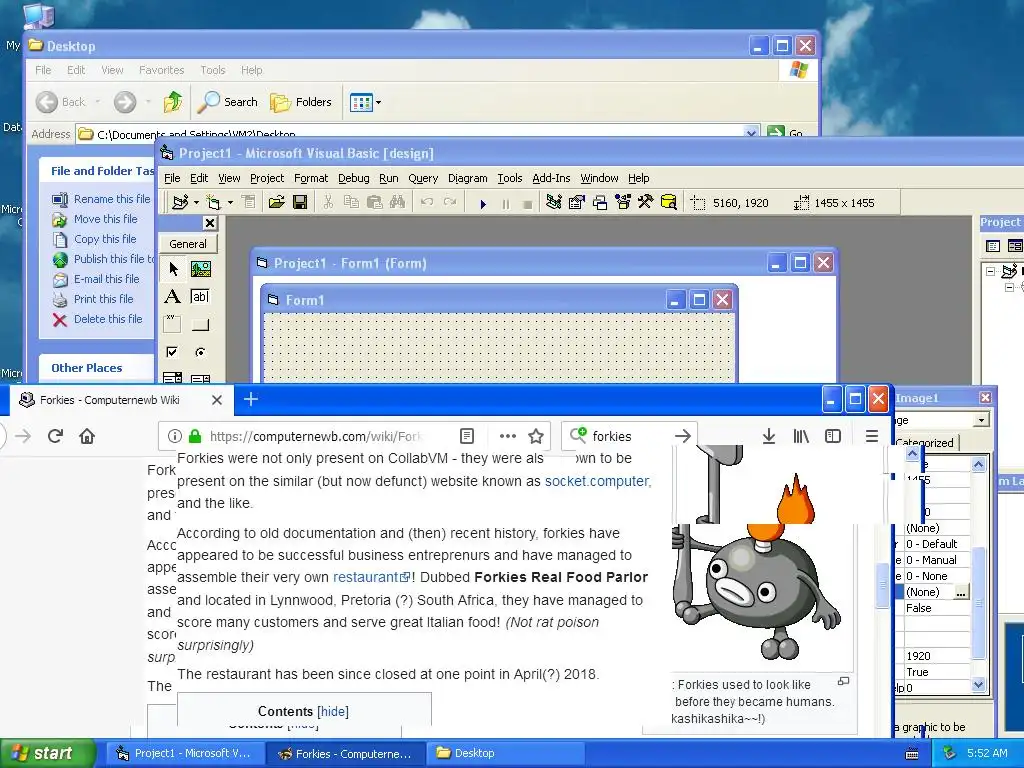This screenshot has width=1024, height=768.
Task: Click the General tab in toolbox
Action: tap(188, 244)
